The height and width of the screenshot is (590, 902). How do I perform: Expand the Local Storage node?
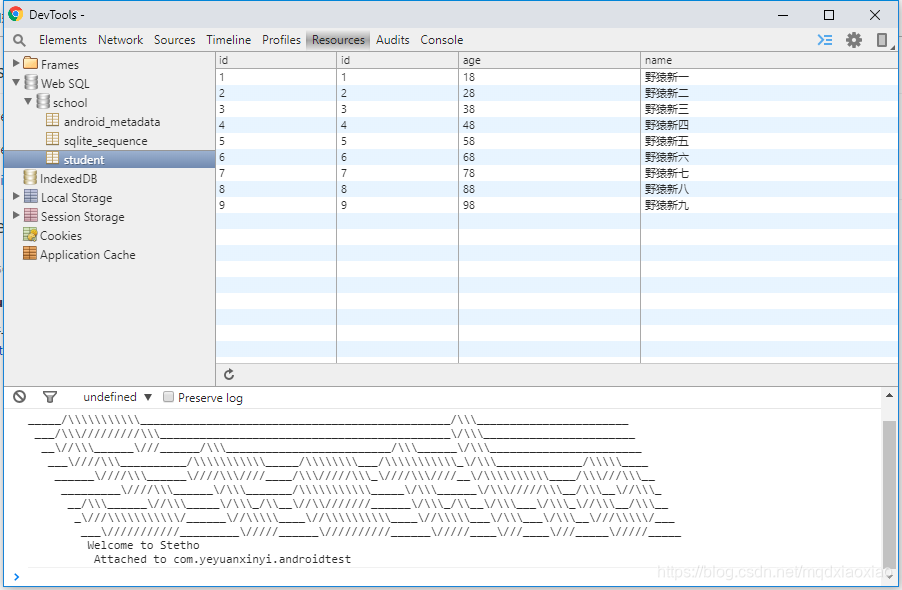(x=16, y=196)
